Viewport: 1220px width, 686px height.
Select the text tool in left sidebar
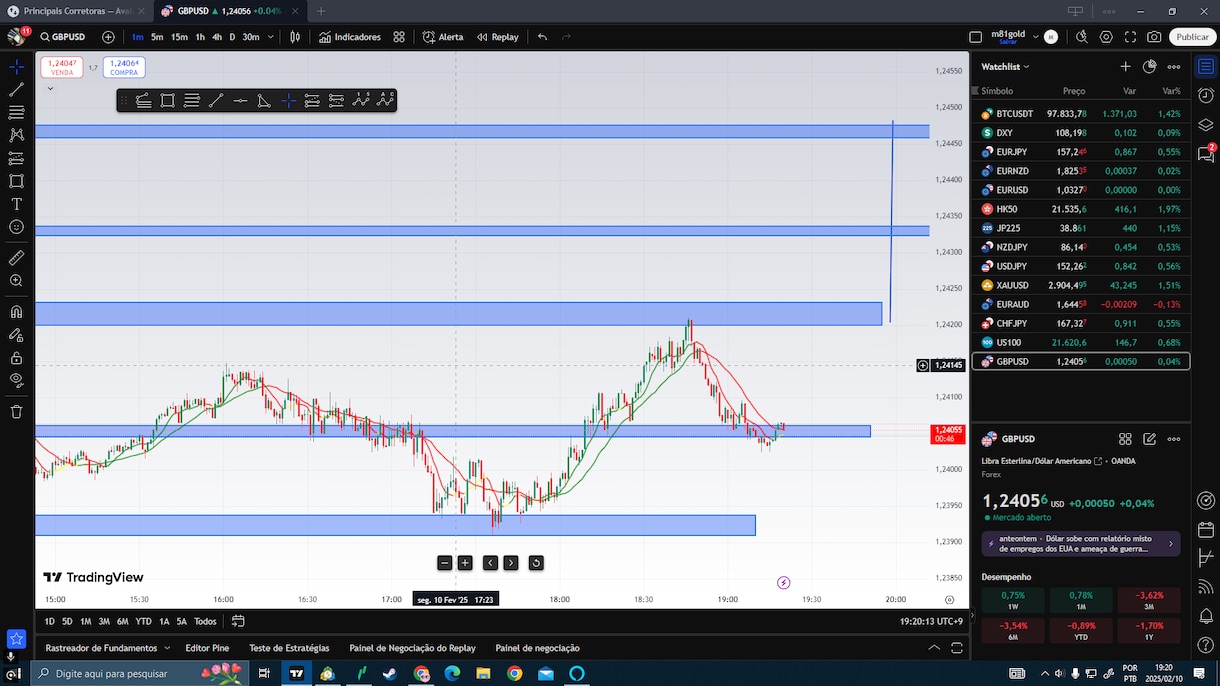point(16,204)
